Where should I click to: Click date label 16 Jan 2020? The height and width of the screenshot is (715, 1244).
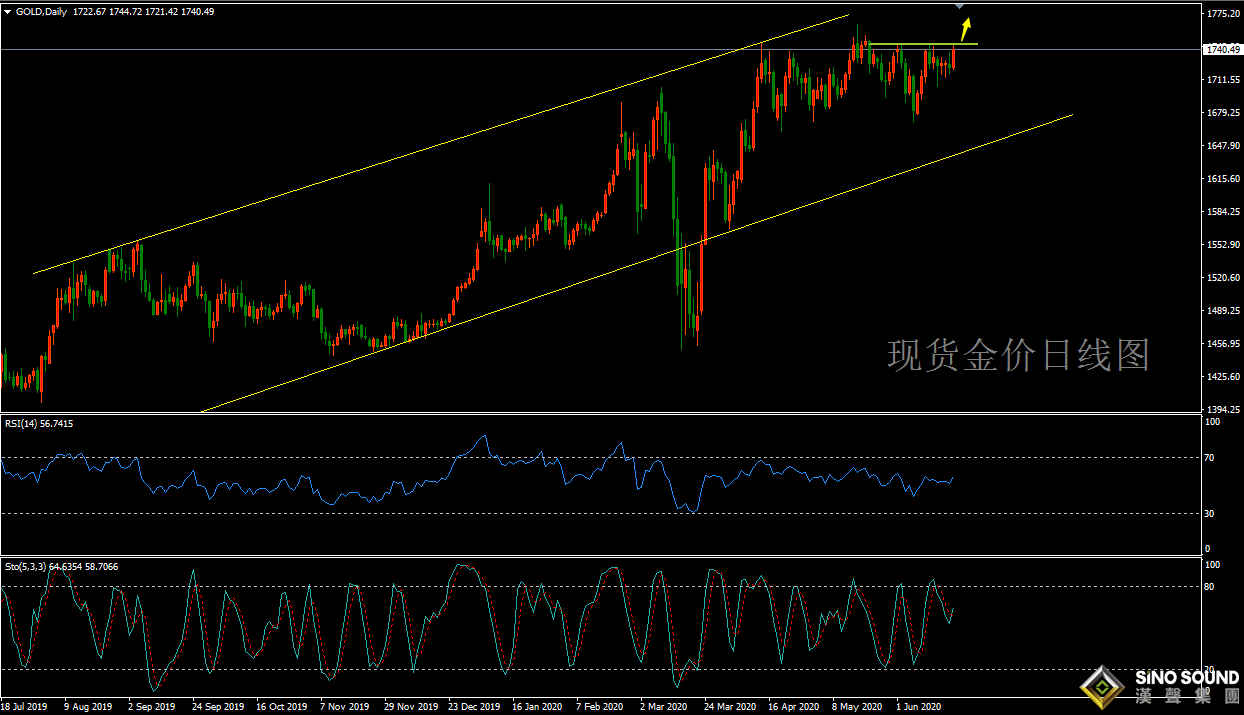pos(538,706)
